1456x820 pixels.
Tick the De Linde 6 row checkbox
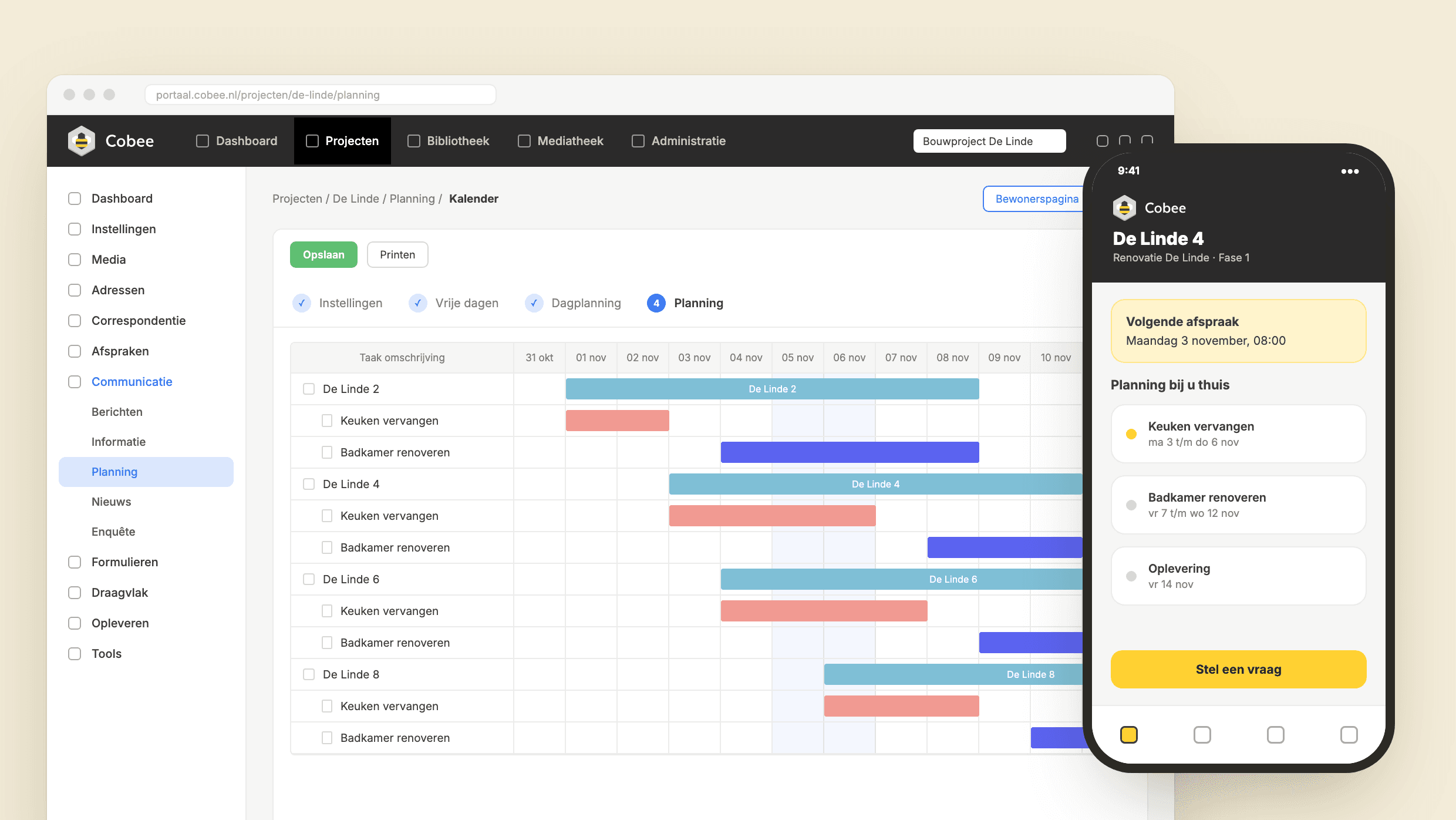pyautogui.click(x=309, y=579)
